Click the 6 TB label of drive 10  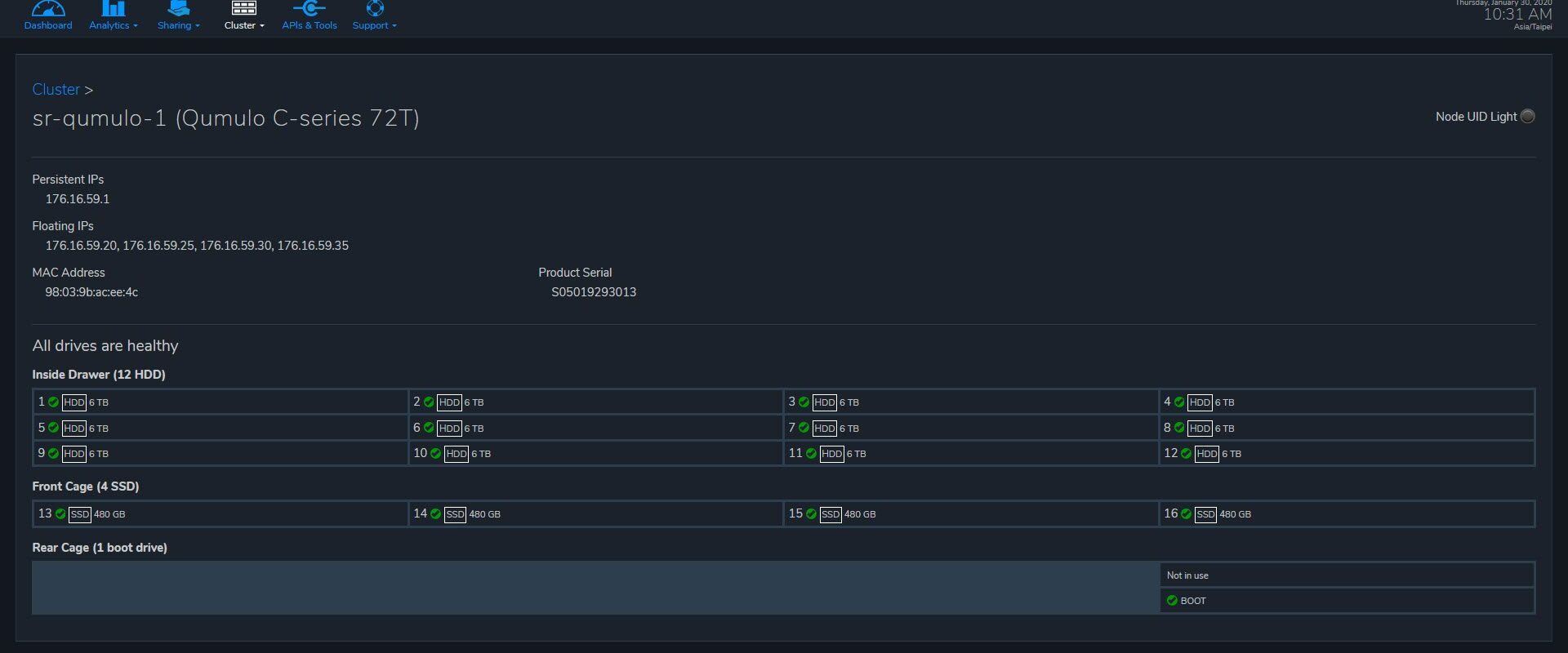coord(481,454)
